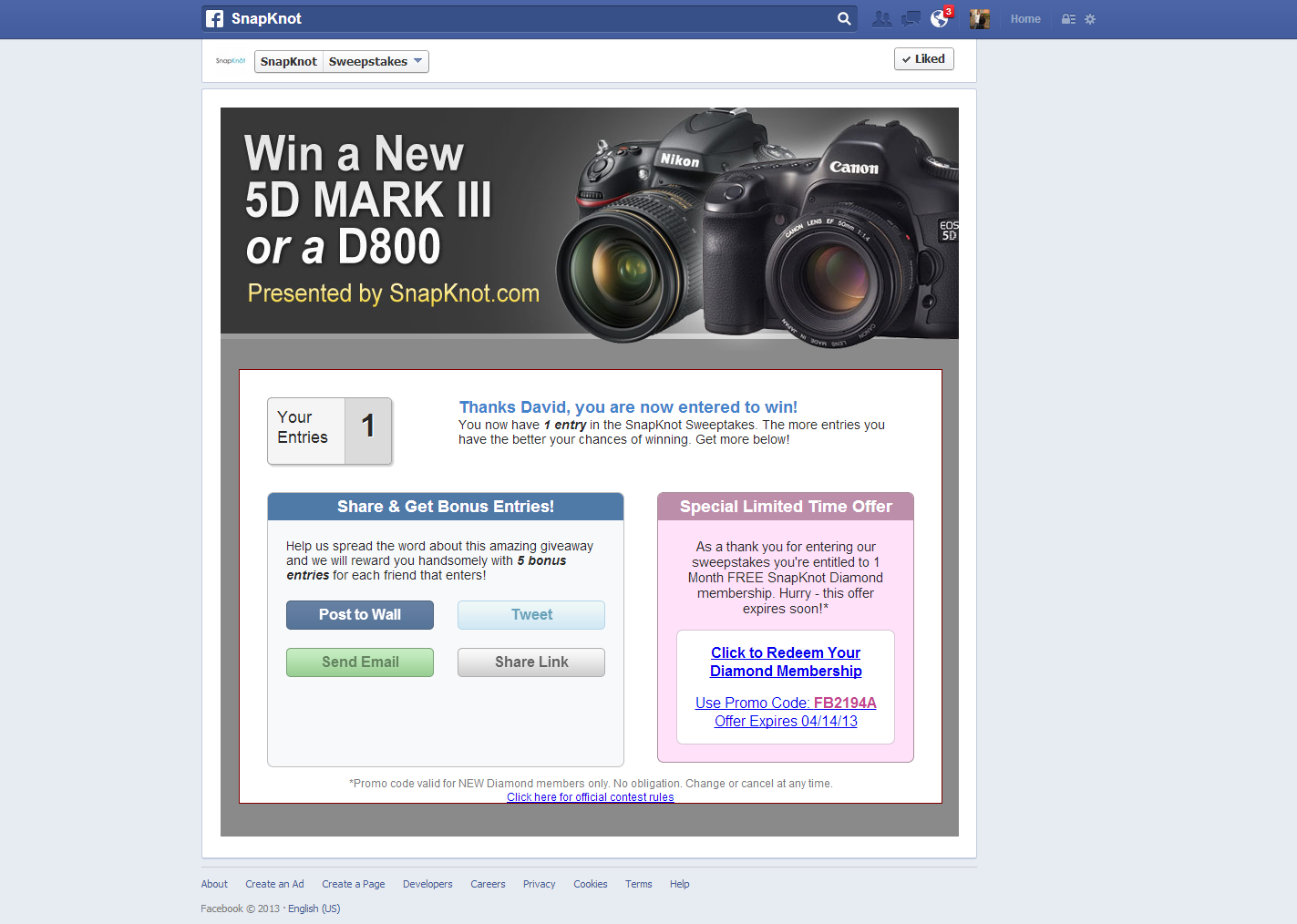
Task: Open the Create a Page footer link
Action: 354,884
